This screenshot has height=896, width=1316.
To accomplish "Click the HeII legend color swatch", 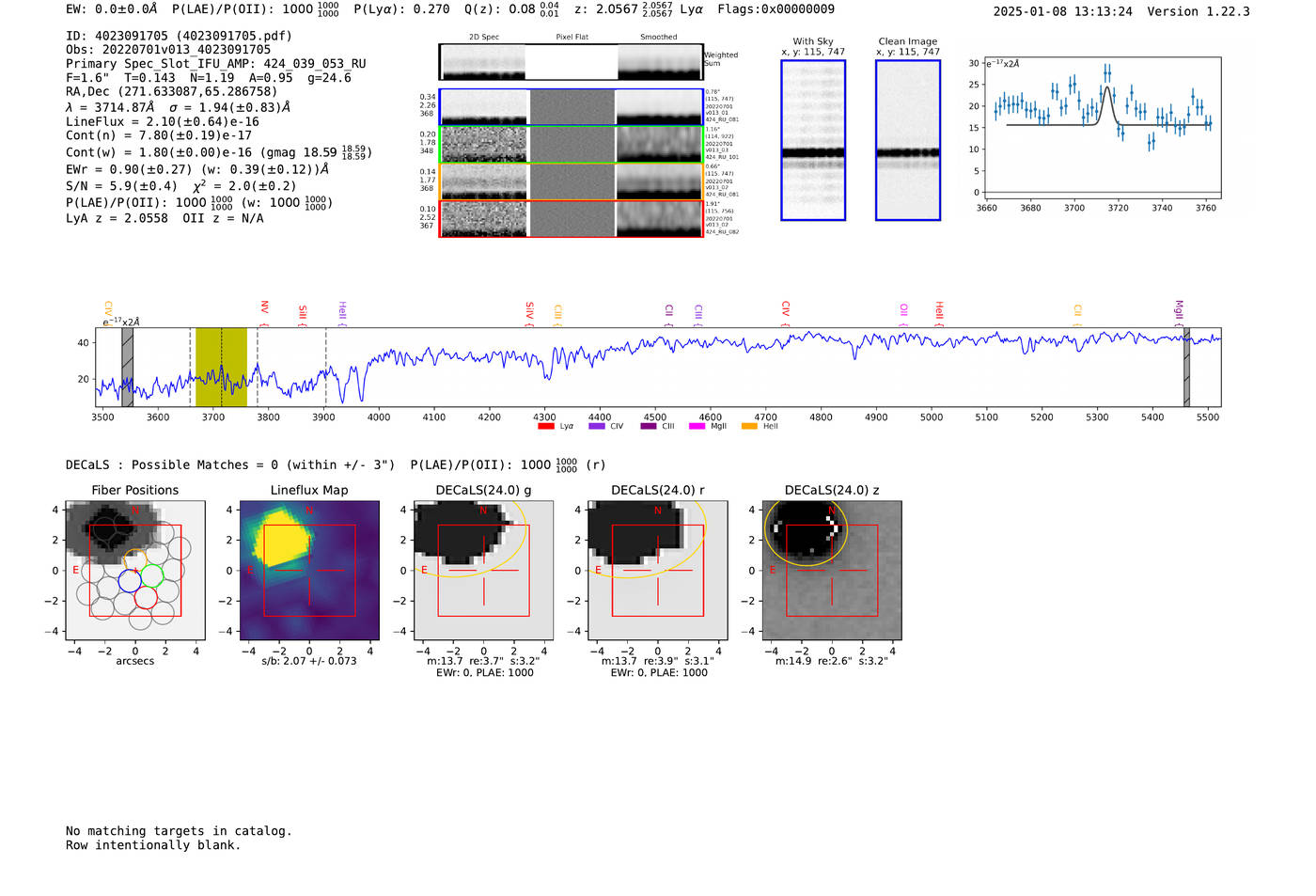I will [749, 426].
